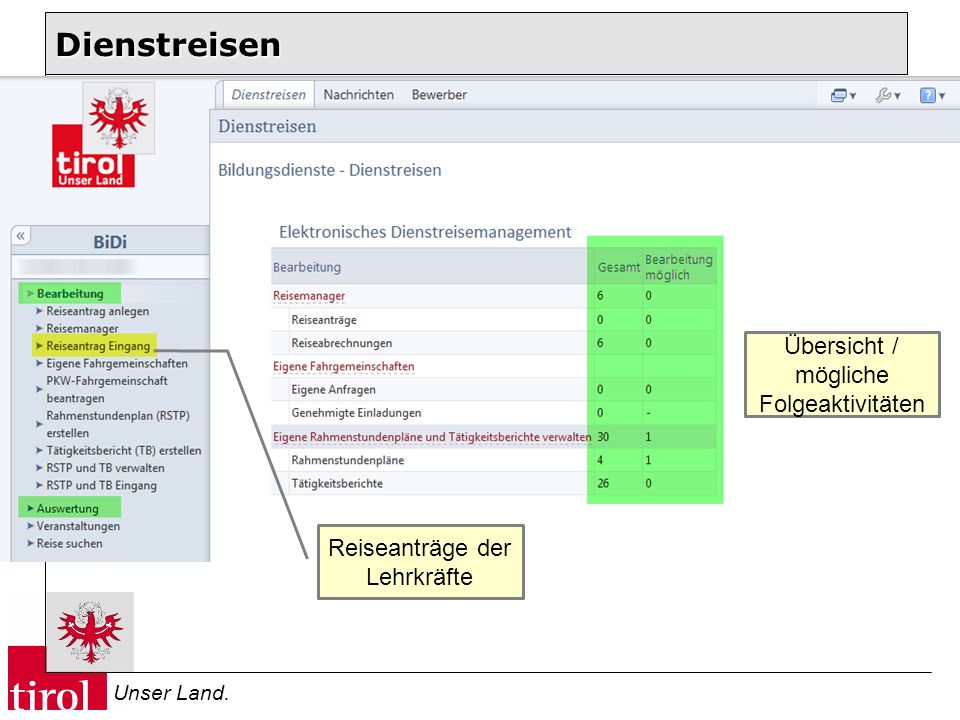This screenshot has height=720, width=960.
Task: Open Tätigkeitsbericht (TB) erstellen
Action: click(124, 451)
